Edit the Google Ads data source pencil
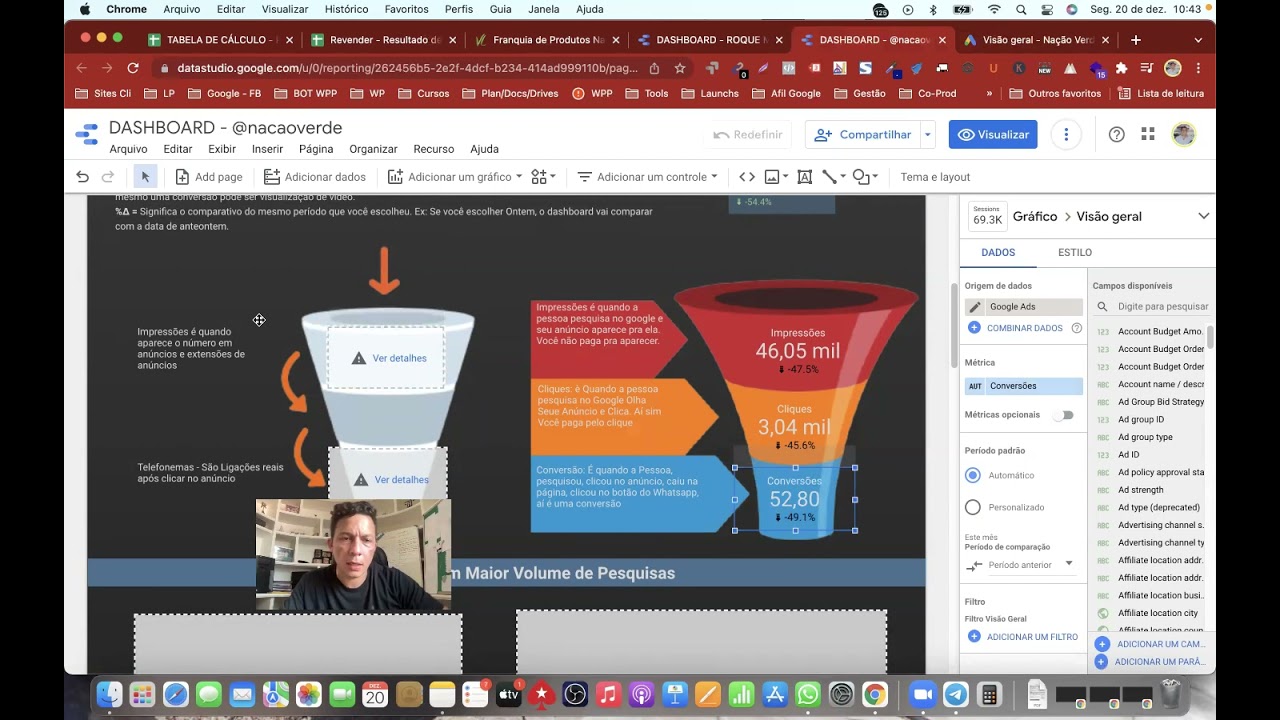This screenshot has height=720, width=1280. pos(975,307)
